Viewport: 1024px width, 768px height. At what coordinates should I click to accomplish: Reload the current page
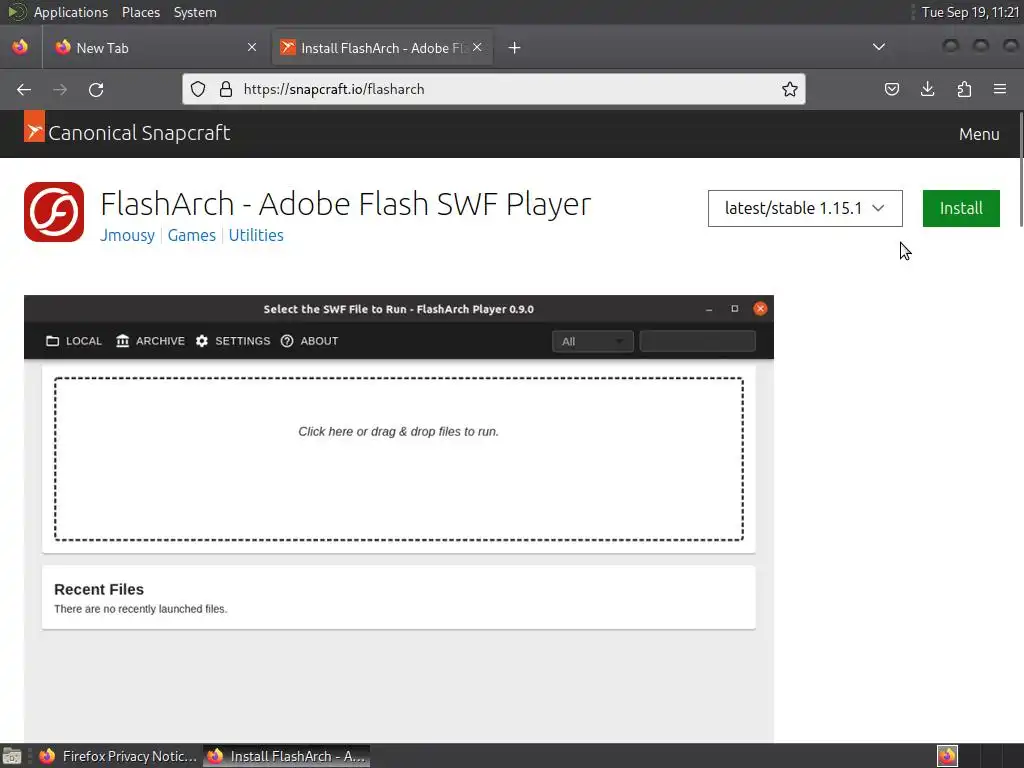[96, 89]
